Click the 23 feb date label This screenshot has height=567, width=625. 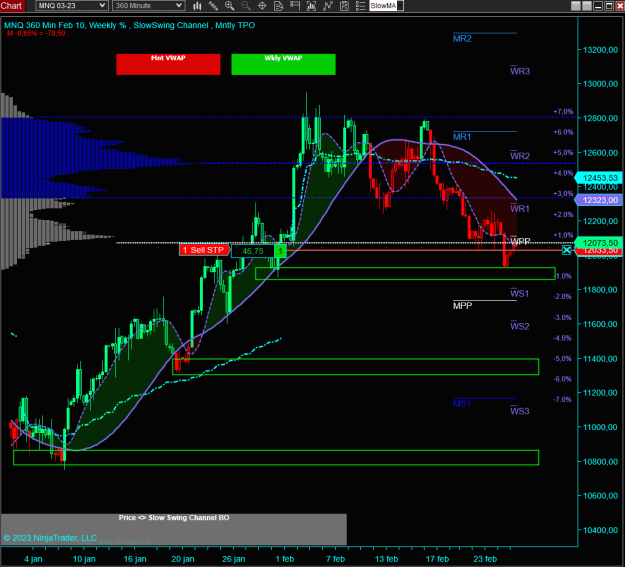coord(485,559)
